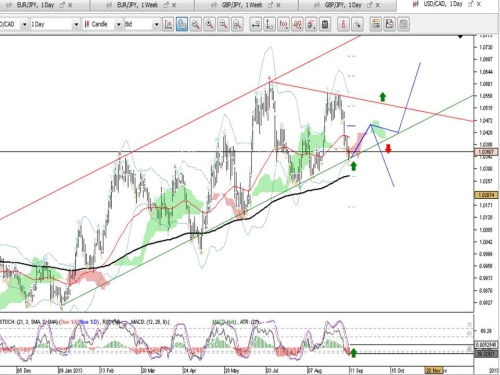Click the save chart template icon
The height and width of the screenshot is (375, 500).
pos(389,24)
